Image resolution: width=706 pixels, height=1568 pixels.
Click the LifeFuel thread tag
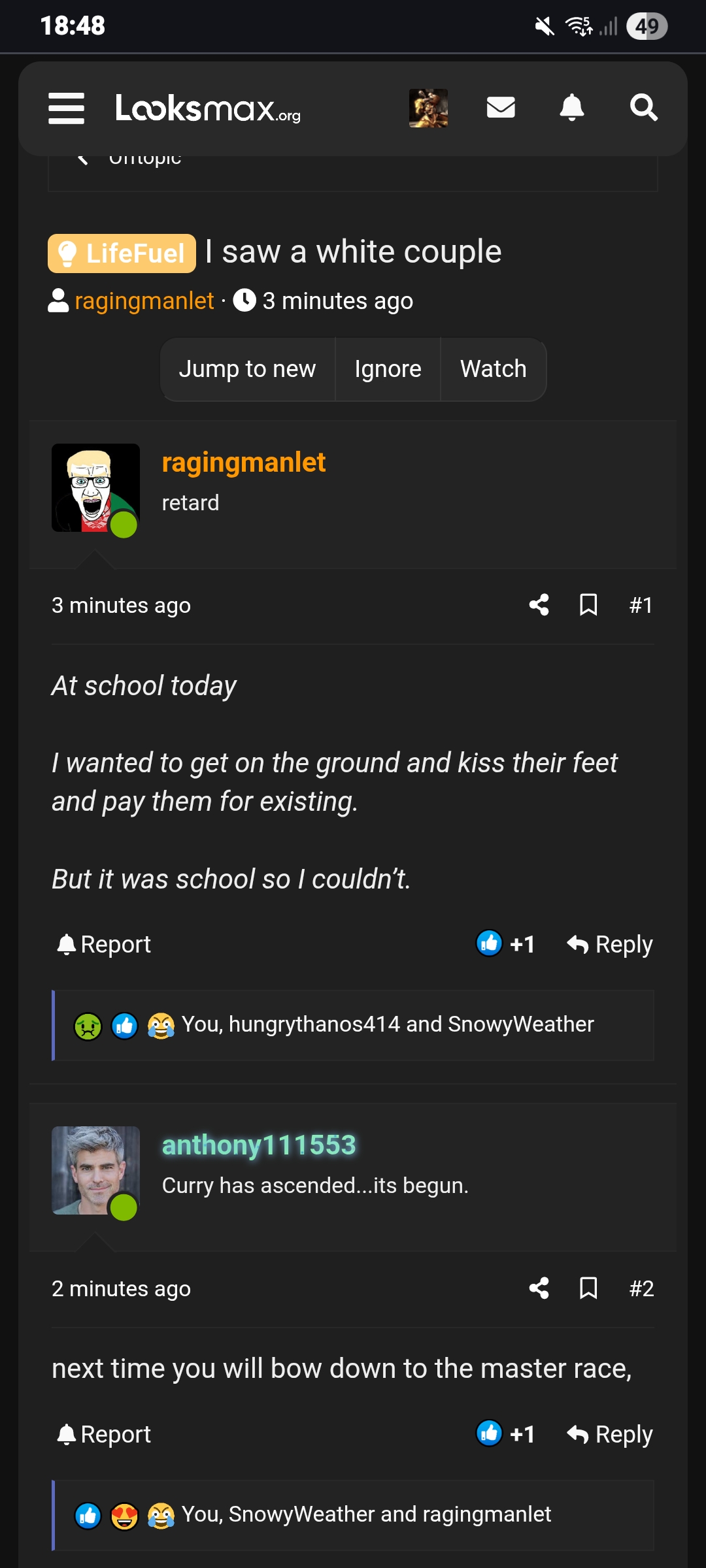pyautogui.click(x=120, y=252)
